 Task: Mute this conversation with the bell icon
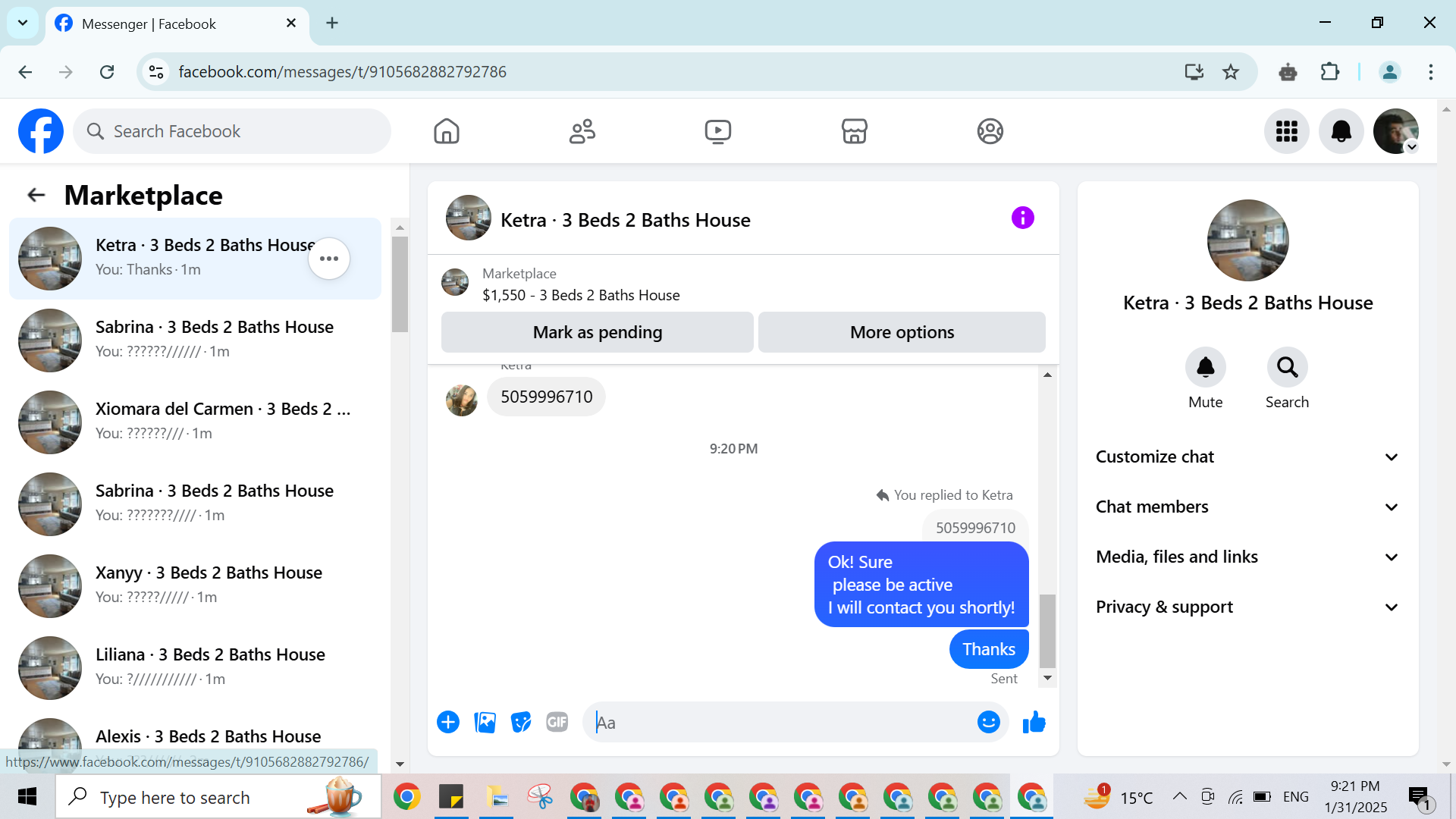click(1206, 368)
